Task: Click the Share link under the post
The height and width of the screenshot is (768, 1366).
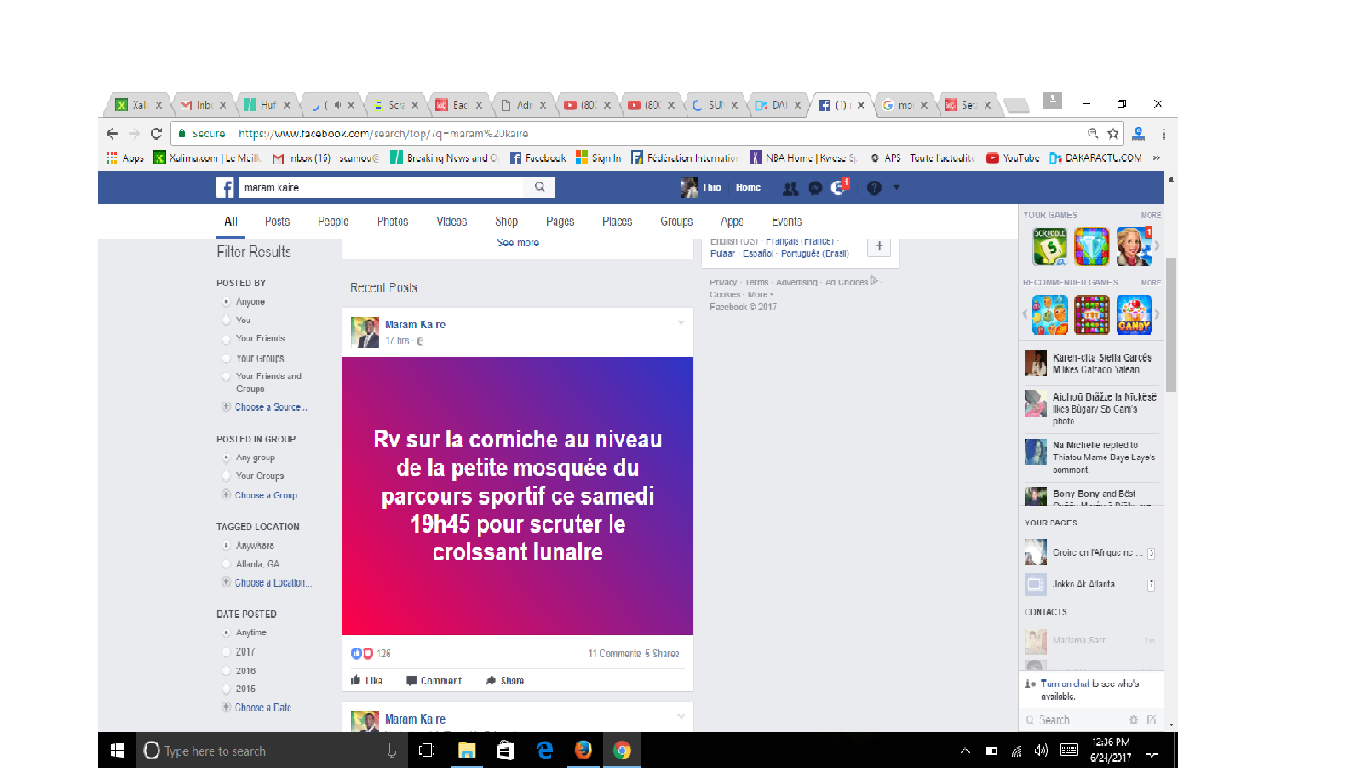Action: pos(505,680)
